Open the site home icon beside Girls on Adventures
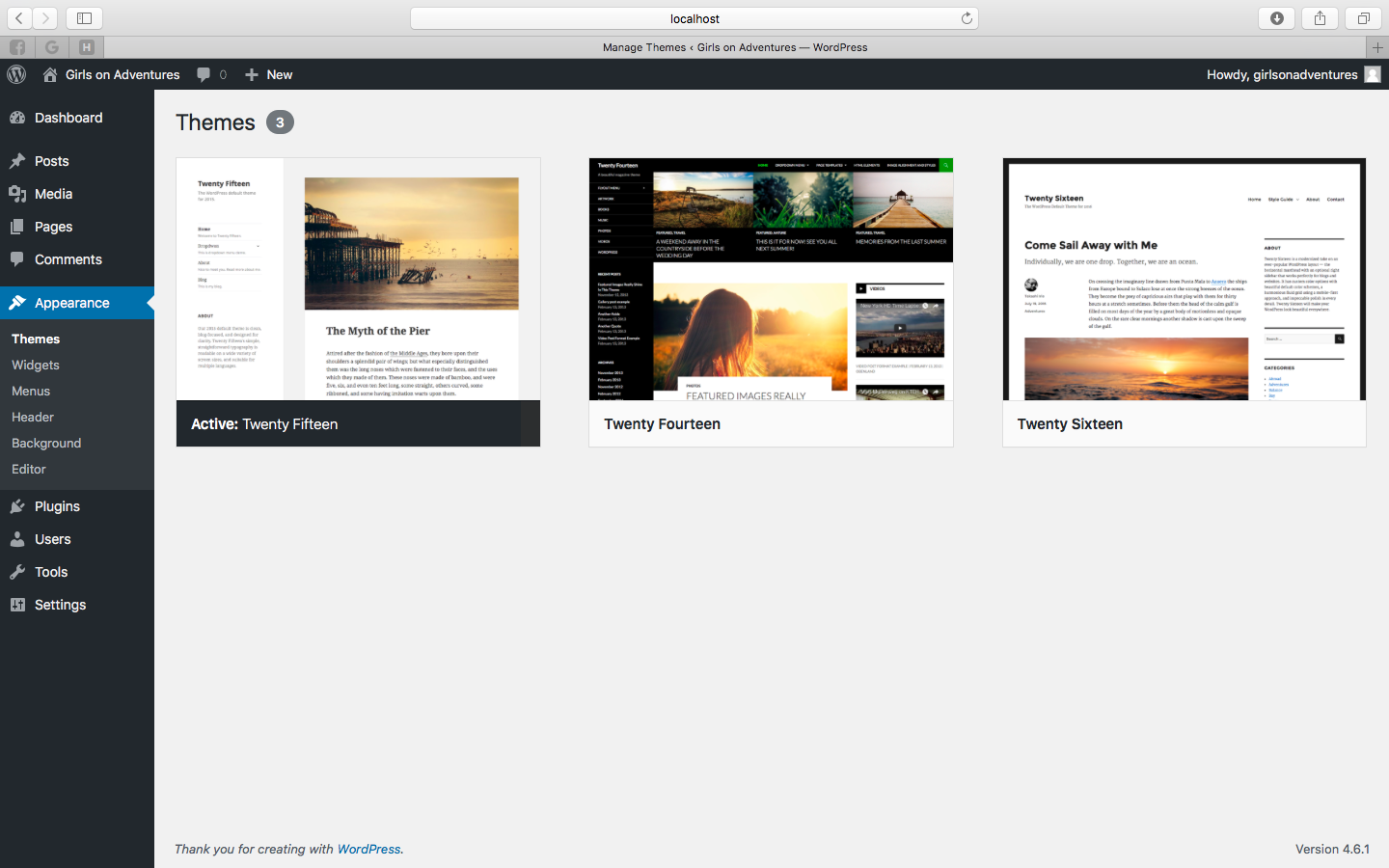Screen dimensions: 1389x868 pos(50,74)
